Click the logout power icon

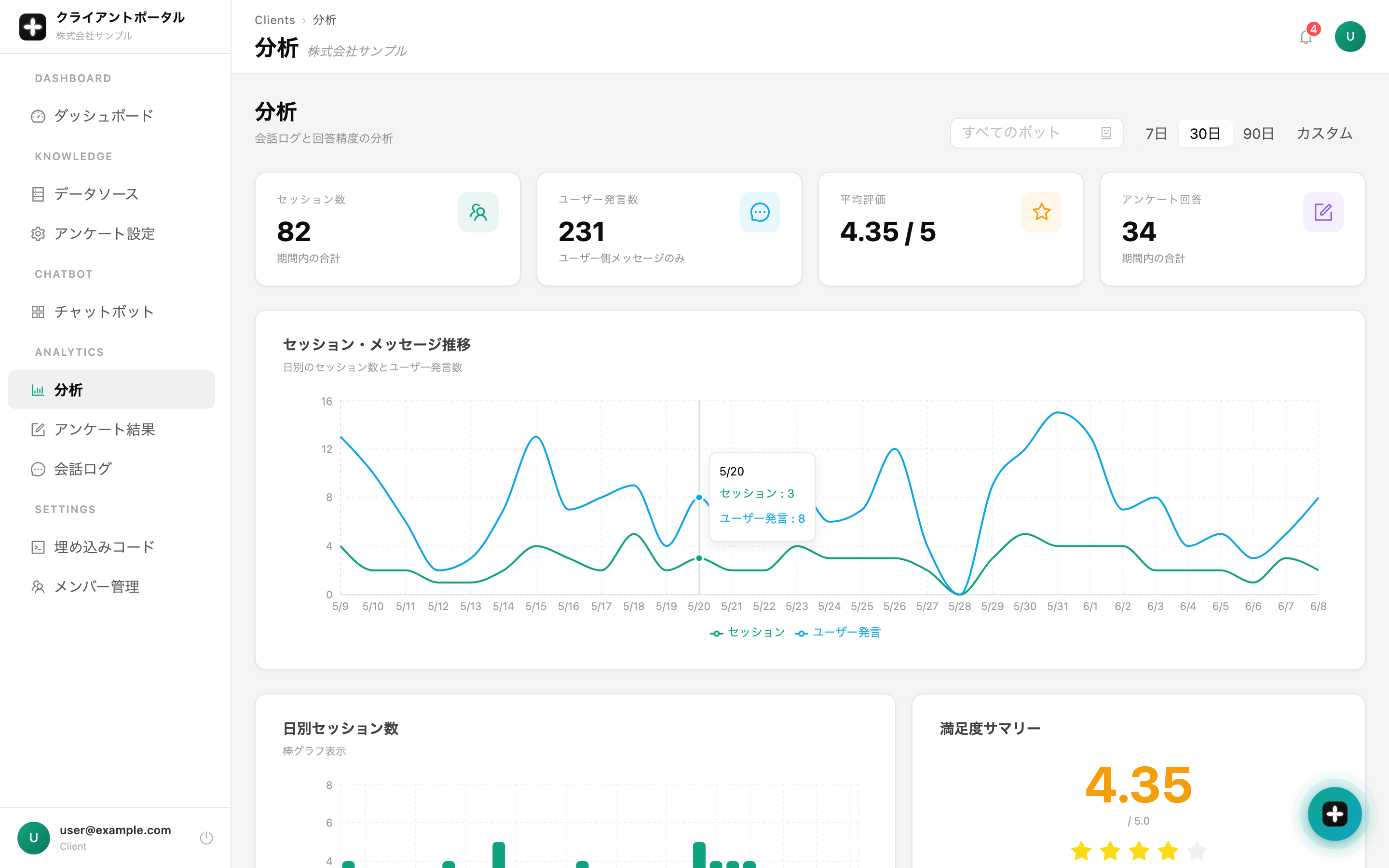[206, 838]
